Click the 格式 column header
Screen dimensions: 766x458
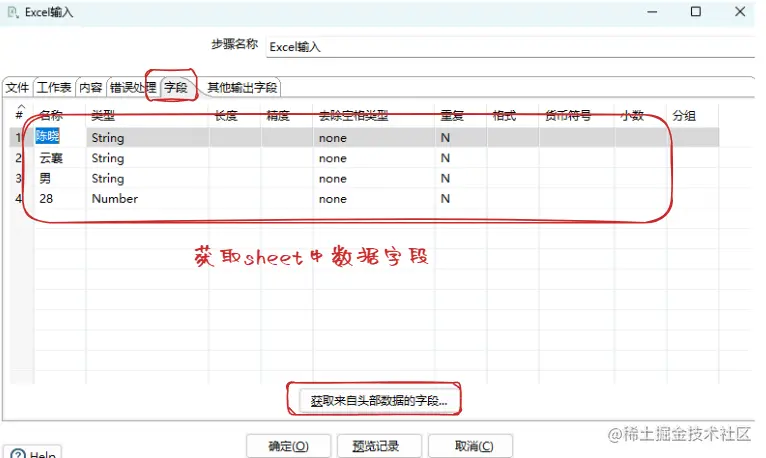coord(513,116)
